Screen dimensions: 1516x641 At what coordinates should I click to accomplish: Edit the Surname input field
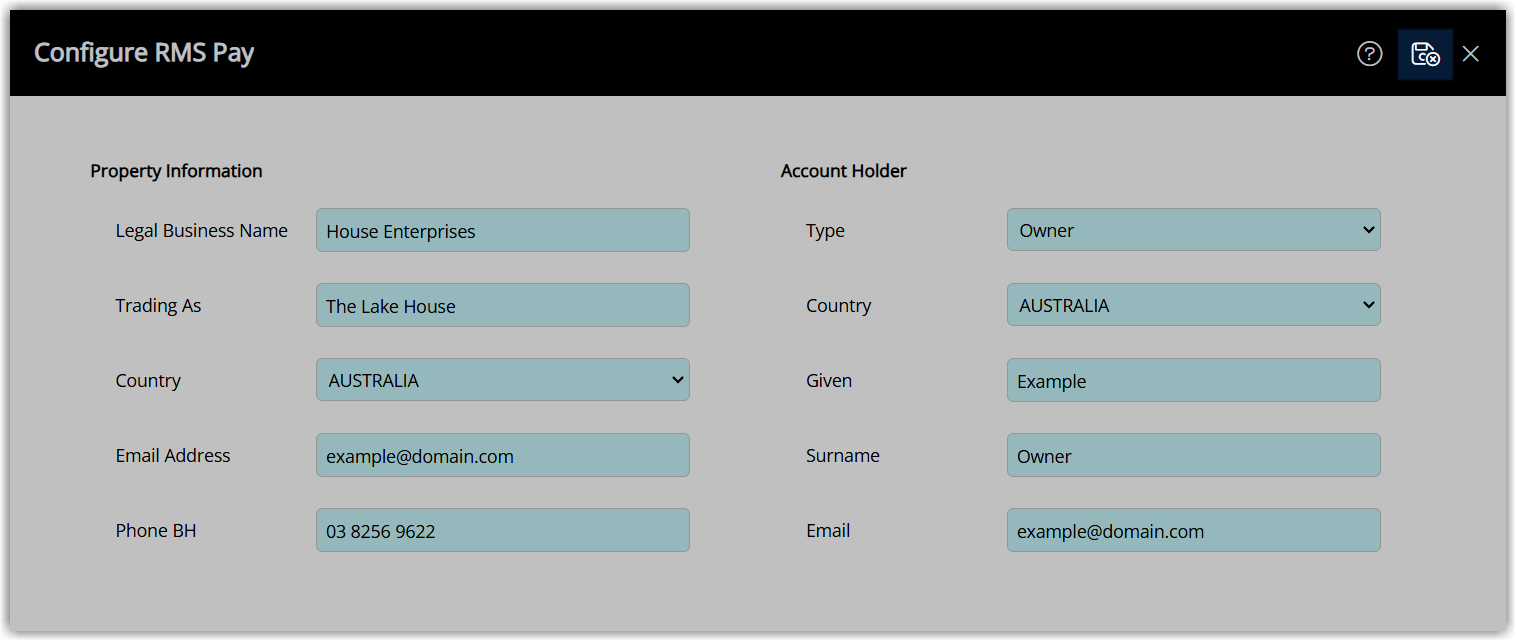[x=1194, y=455]
